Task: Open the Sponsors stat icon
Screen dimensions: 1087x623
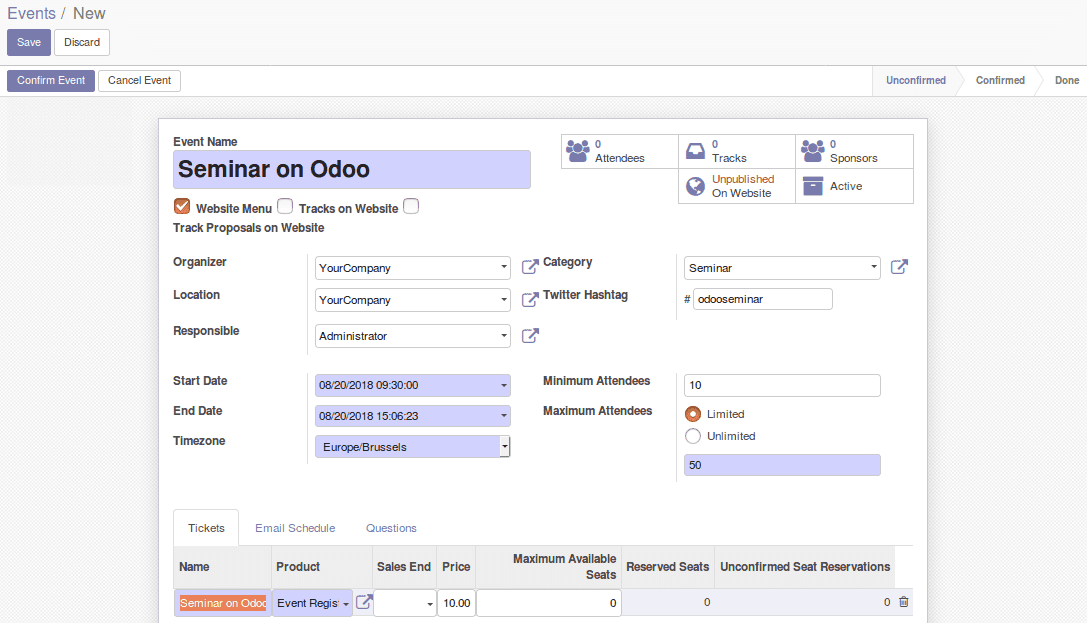Action: click(812, 151)
